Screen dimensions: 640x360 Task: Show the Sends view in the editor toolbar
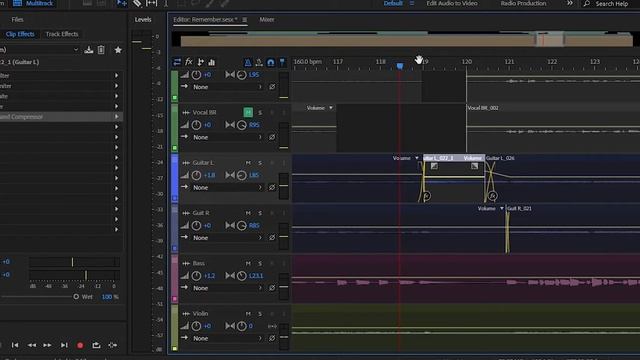[x=200, y=62]
